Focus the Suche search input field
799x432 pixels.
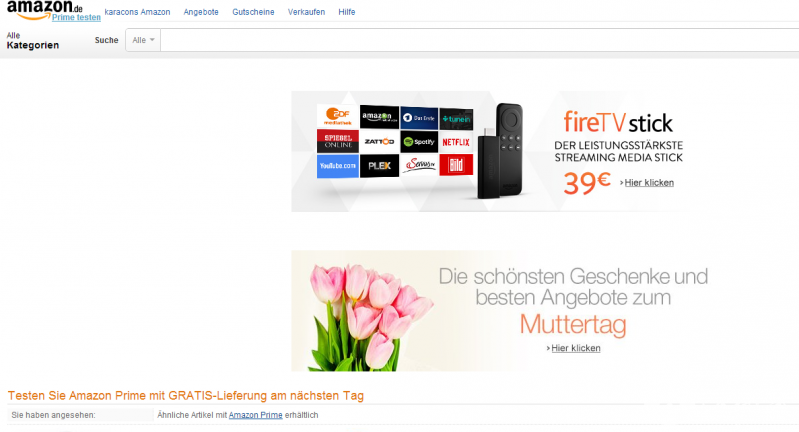[x=480, y=40]
